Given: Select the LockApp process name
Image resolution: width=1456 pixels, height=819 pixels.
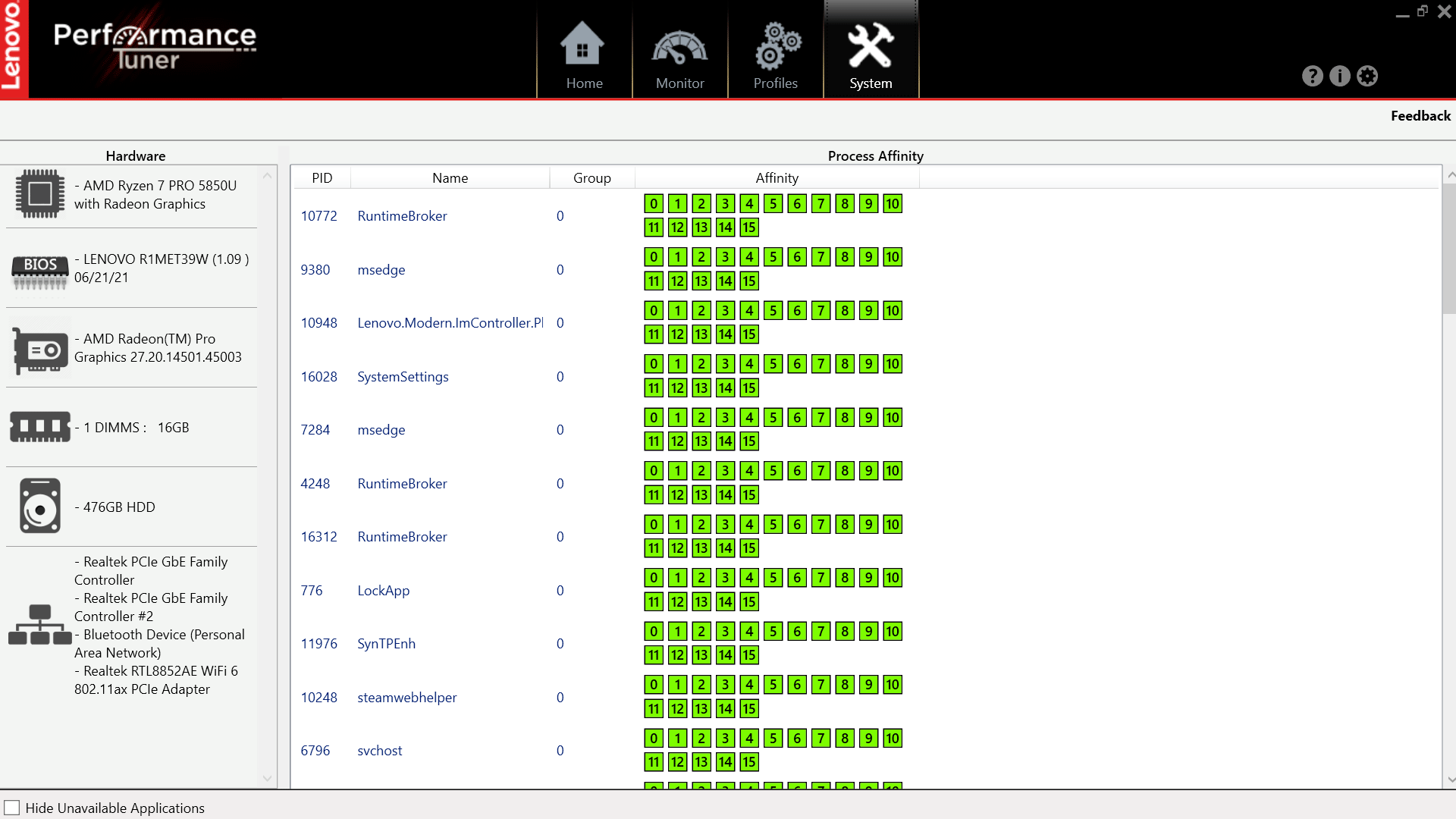Looking at the screenshot, I should [x=383, y=590].
